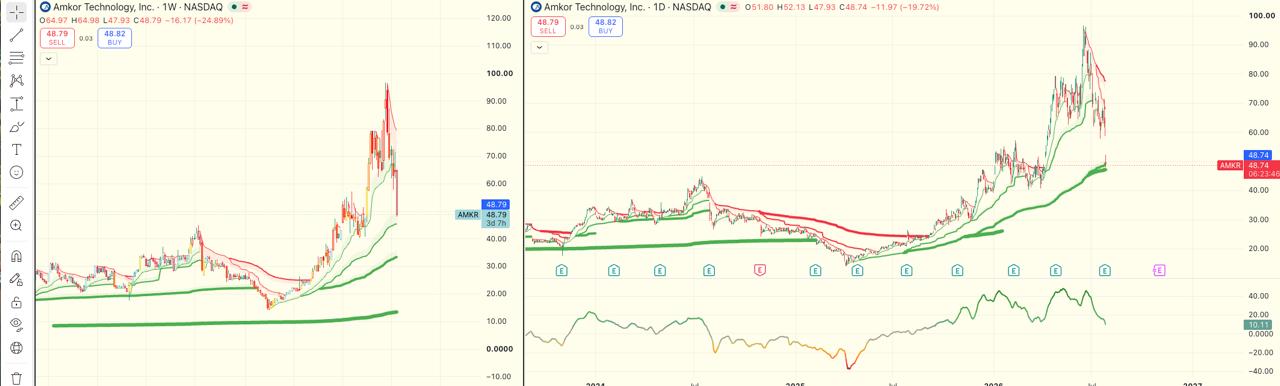
Task: Click SELL 48.79 on weekly chart
Action: [57, 38]
